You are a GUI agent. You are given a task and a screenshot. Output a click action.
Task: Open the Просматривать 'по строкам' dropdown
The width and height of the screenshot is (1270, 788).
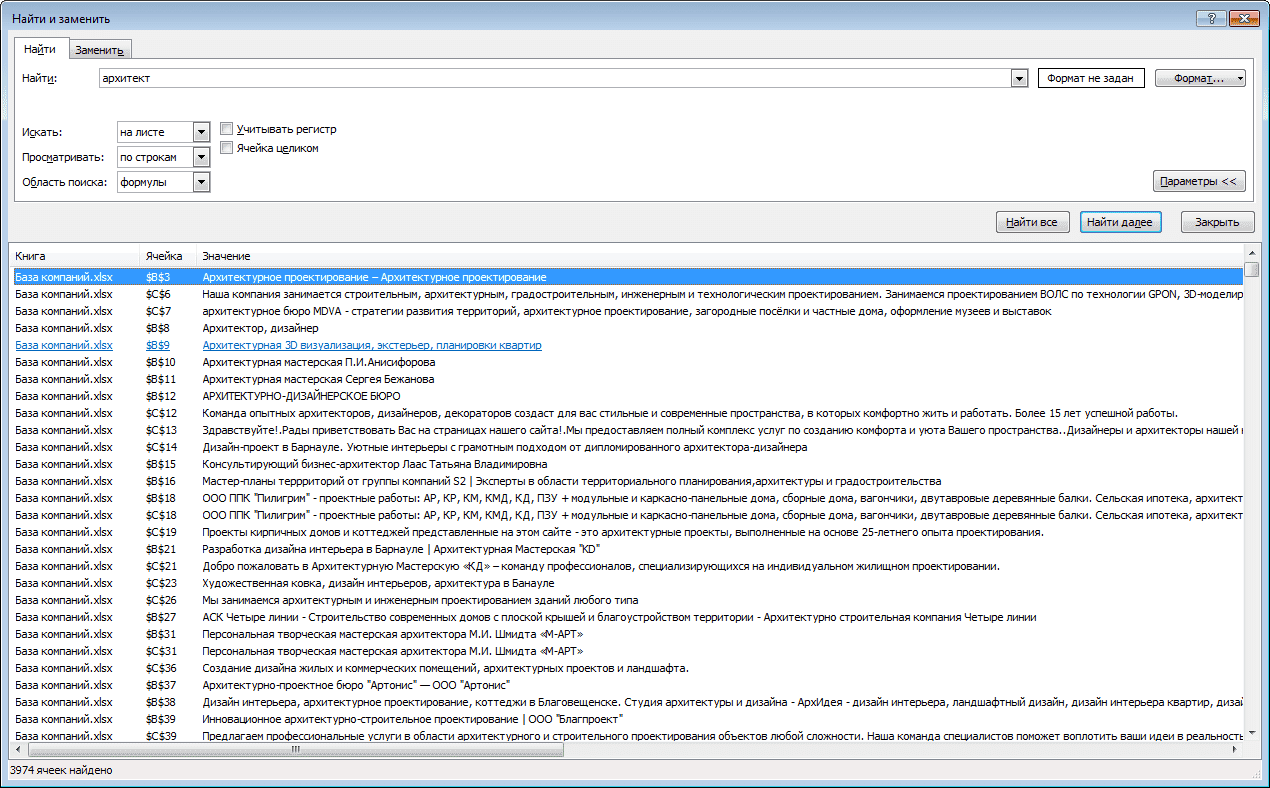click(201, 157)
